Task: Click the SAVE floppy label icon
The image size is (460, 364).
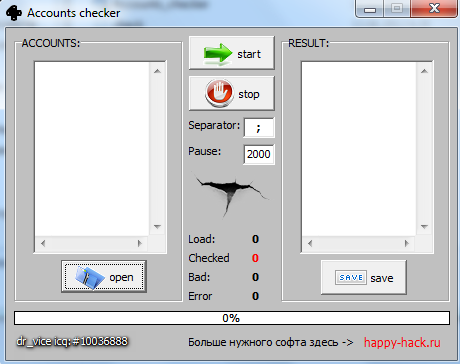Action: coord(351,277)
